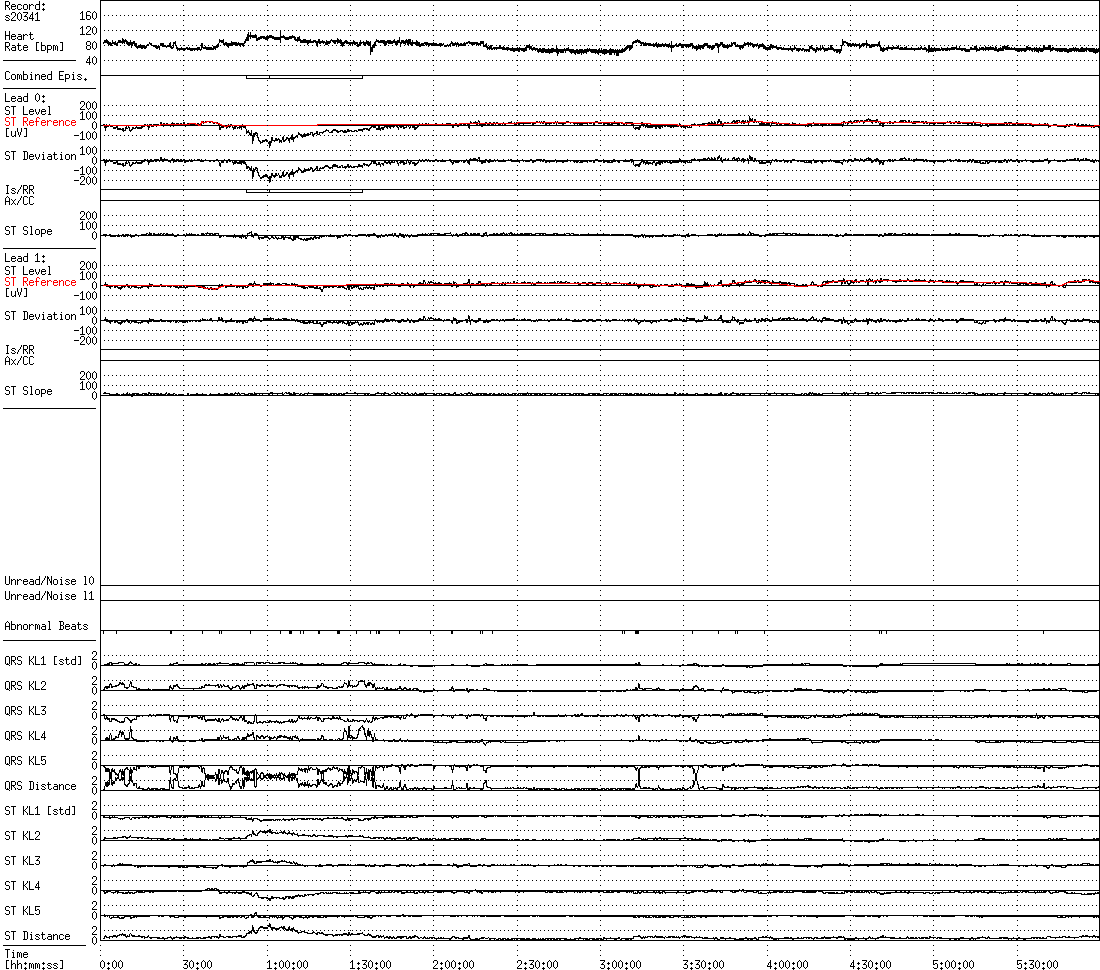Click the red ST Reference label under Lead 0
Image resolution: width=1100 pixels, height=970 pixels.
tap(40, 122)
